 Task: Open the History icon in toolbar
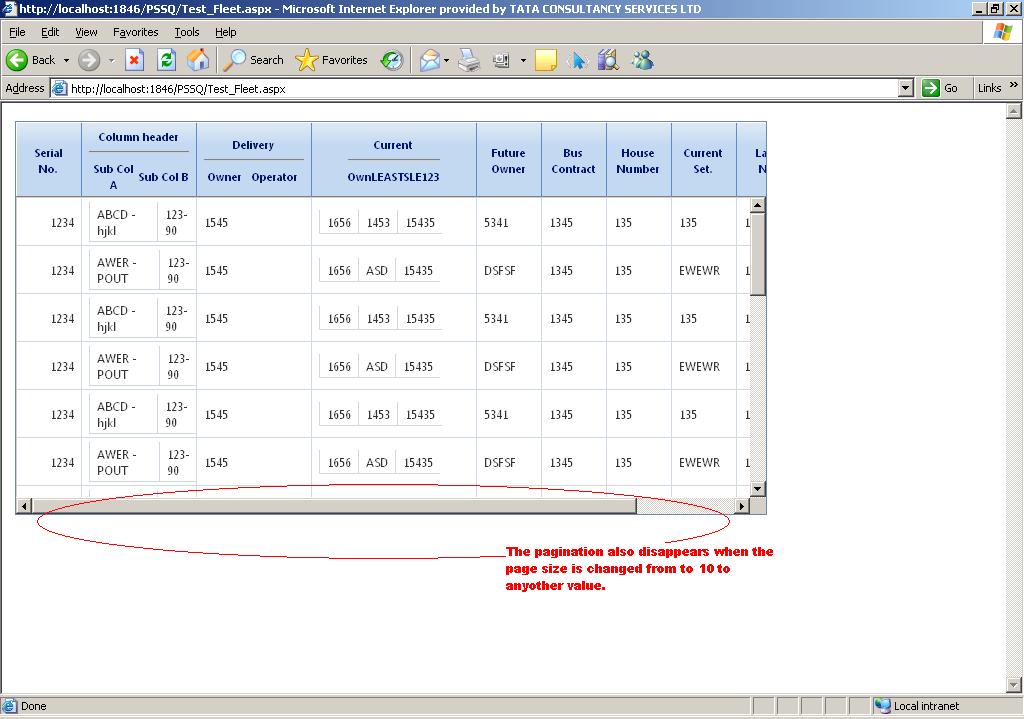(x=392, y=60)
